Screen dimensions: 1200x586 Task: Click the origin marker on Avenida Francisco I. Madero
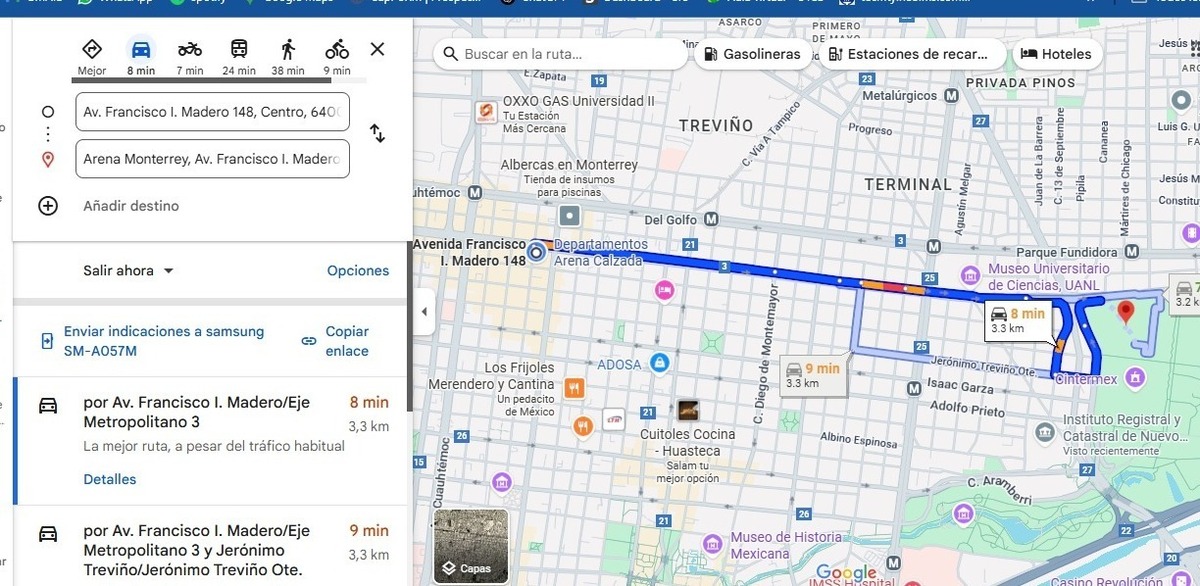pyautogui.click(x=536, y=252)
